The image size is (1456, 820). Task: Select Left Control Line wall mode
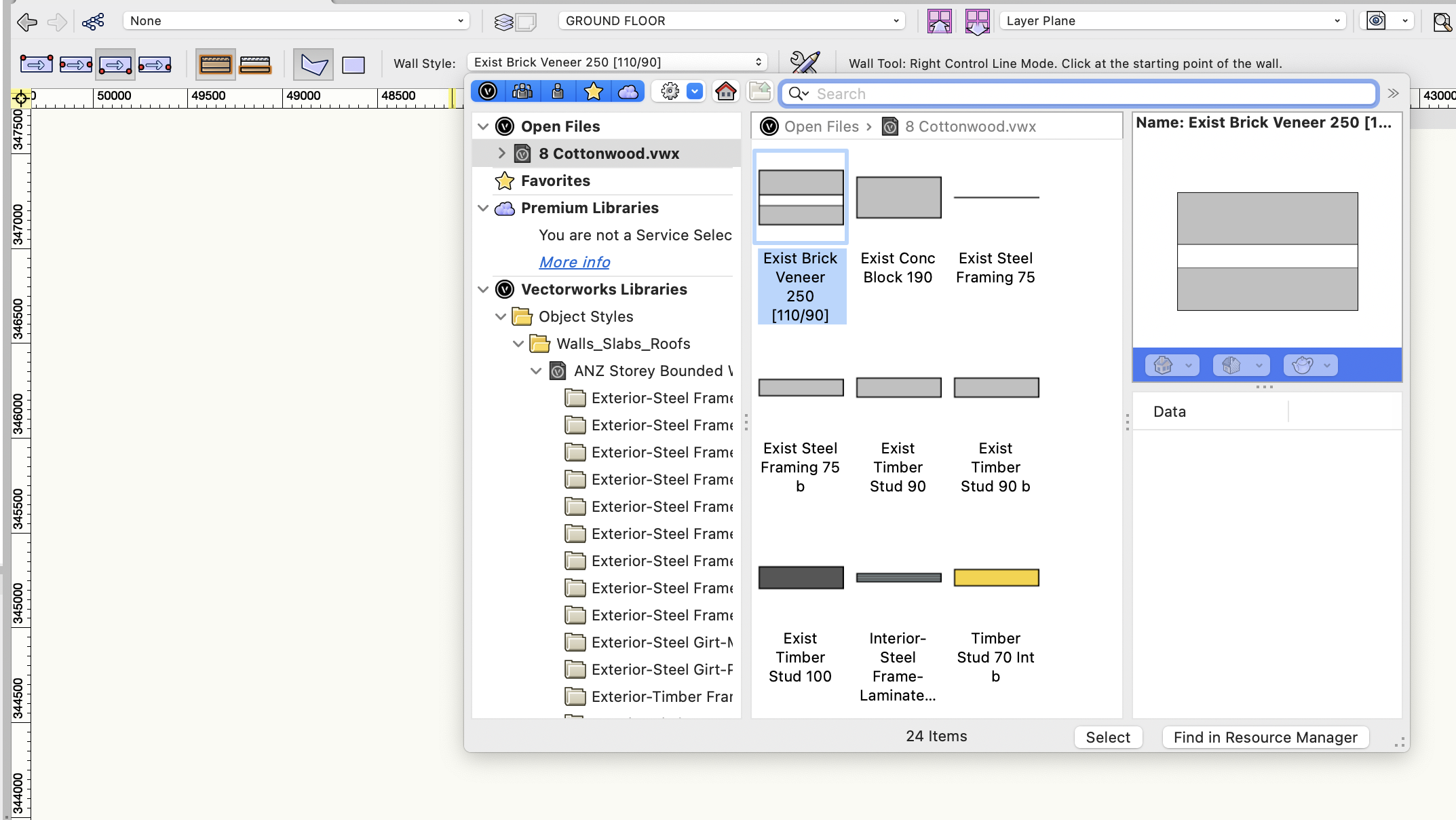click(37, 64)
